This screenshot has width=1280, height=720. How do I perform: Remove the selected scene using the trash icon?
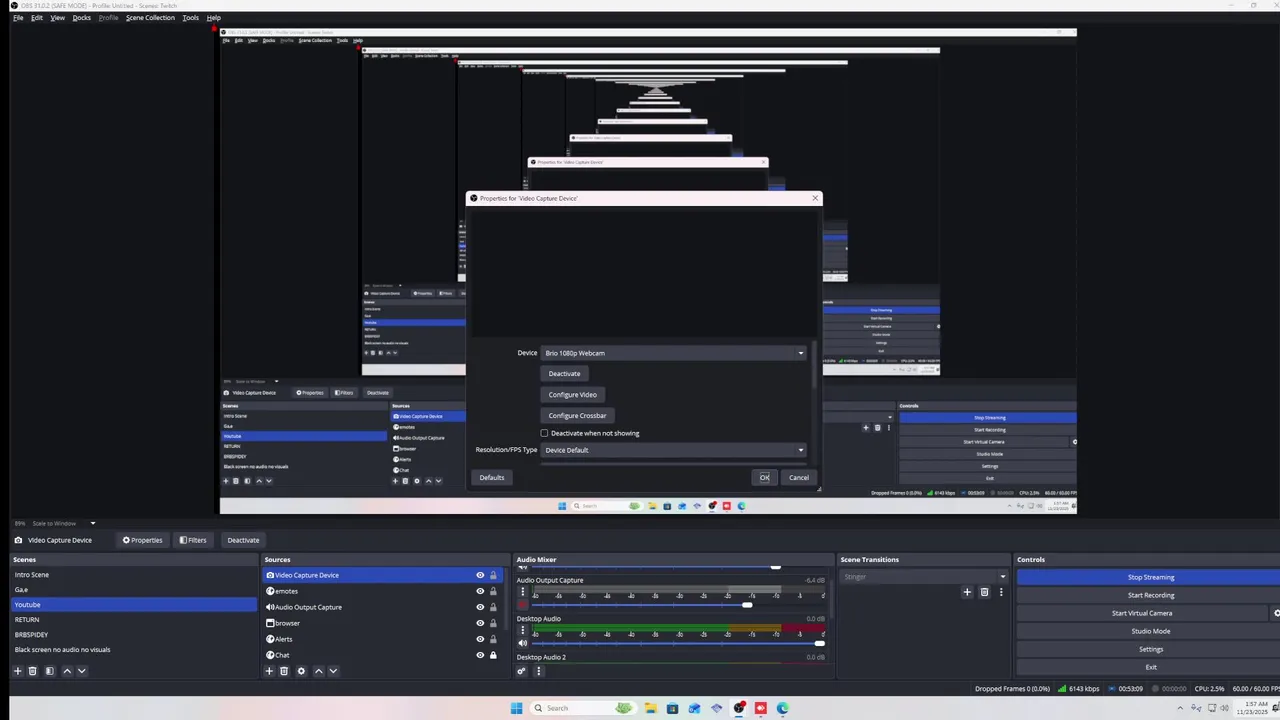(x=32, y=671)
